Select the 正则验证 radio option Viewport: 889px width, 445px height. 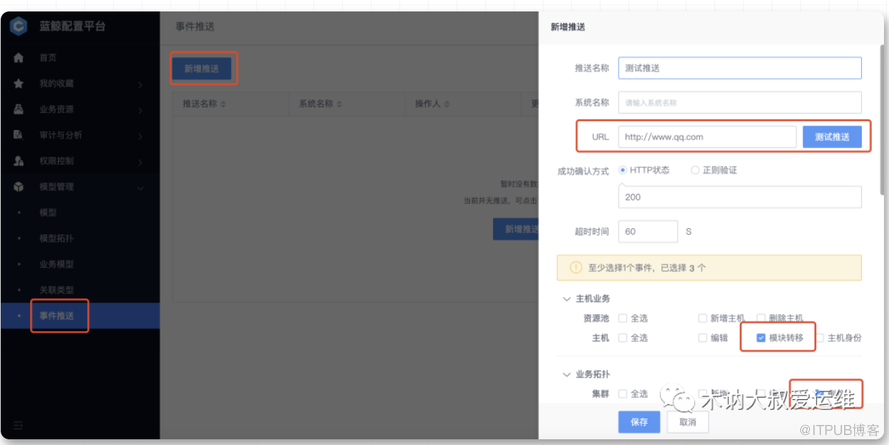coord(695,170)
